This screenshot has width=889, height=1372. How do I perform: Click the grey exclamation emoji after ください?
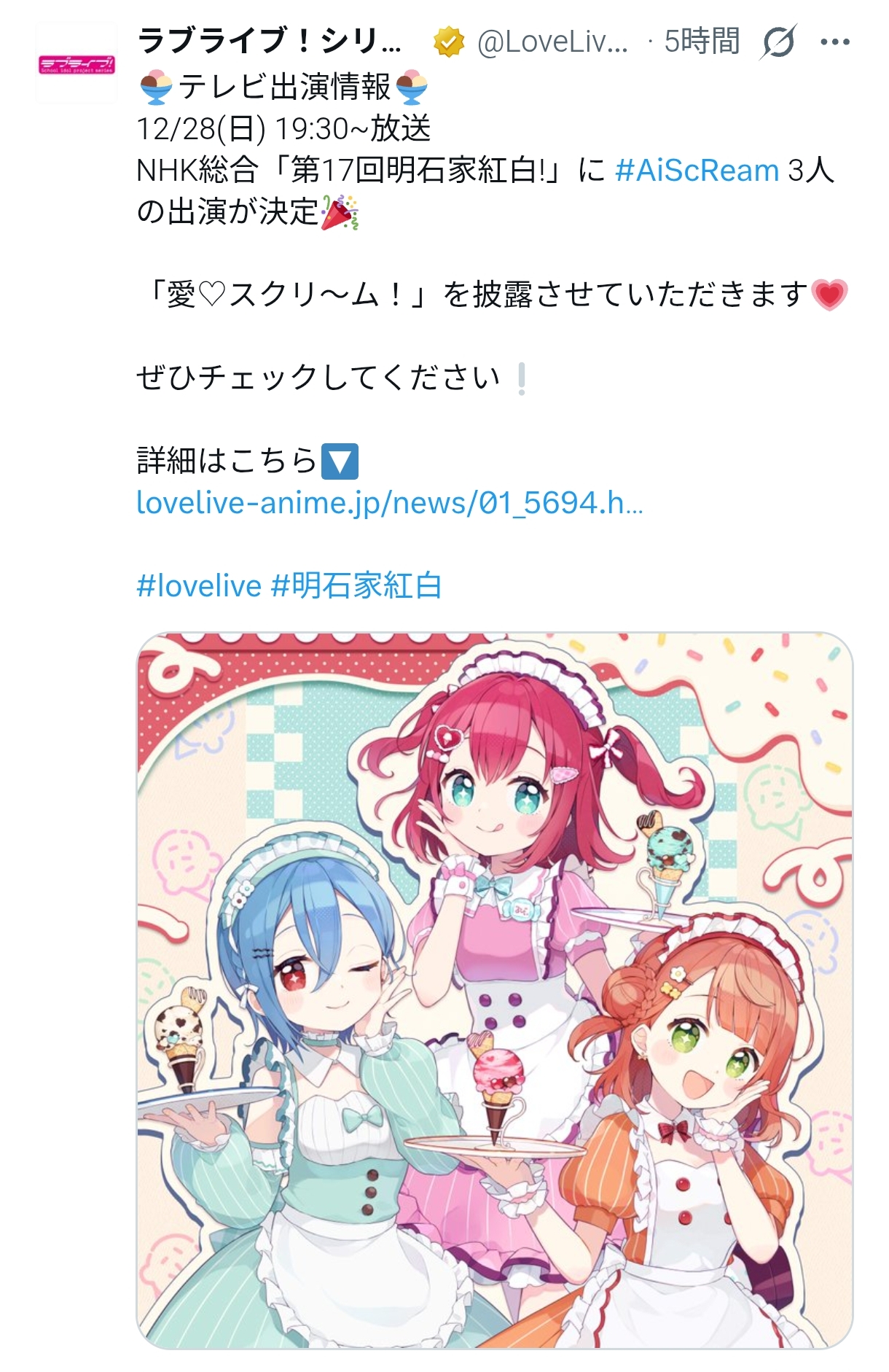[521, 378]
